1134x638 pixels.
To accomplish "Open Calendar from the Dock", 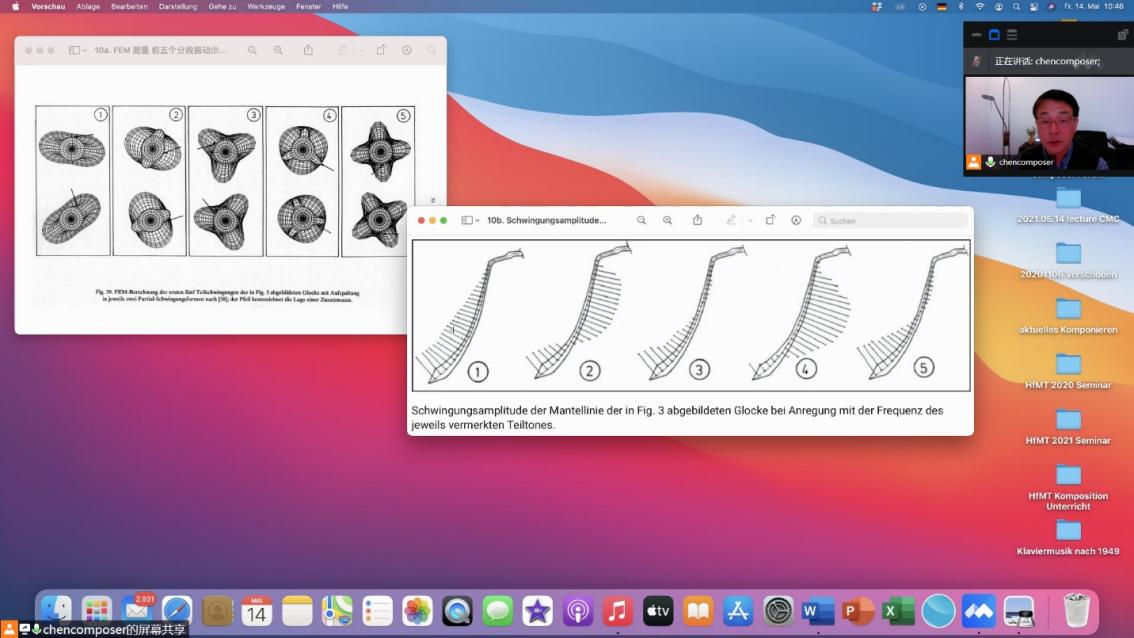I will (x=257, y=612).
